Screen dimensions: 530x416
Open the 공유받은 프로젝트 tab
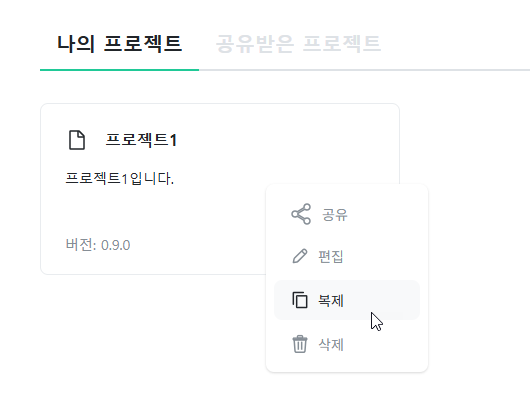tap(298, 43)
